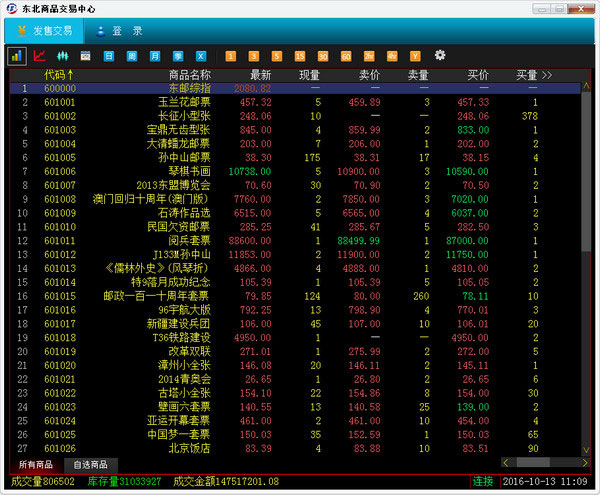Select row 东邮综指 600000

pyautogui.click(x=295, y=88)
